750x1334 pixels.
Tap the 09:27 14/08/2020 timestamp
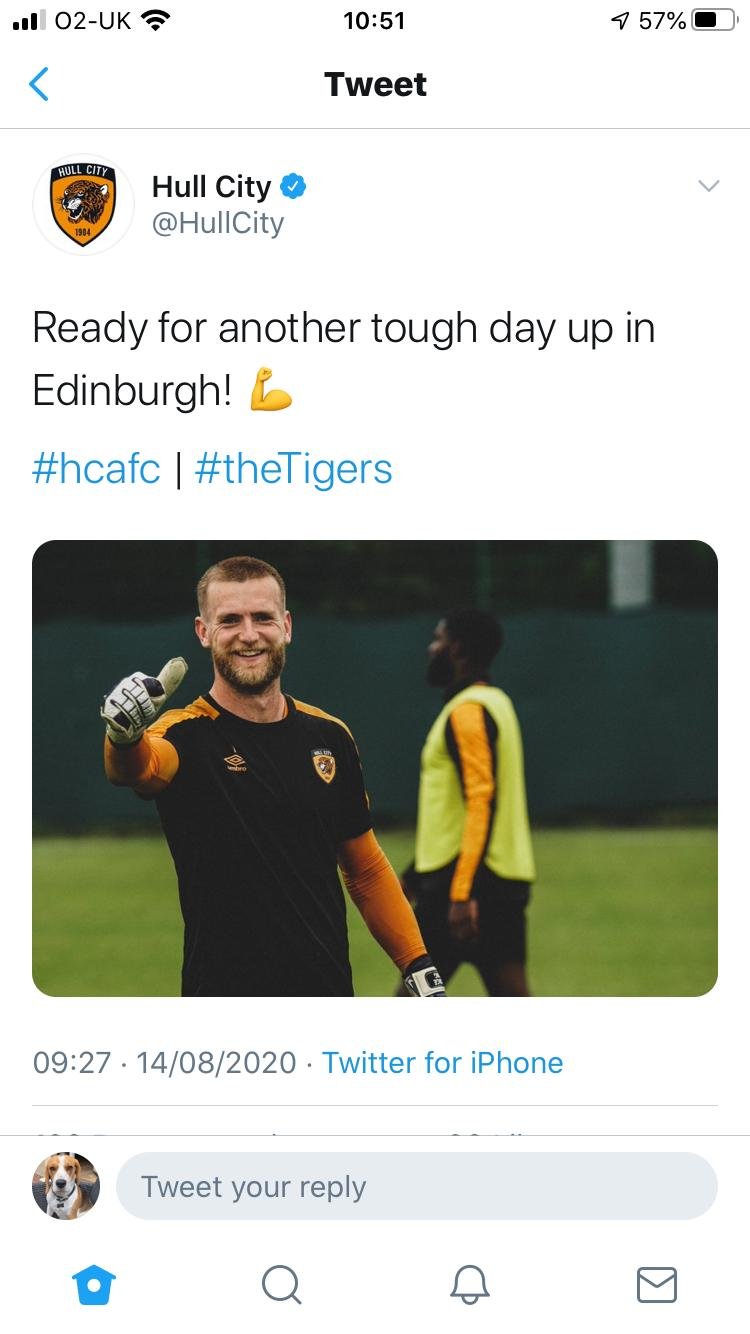(165, 1062)
